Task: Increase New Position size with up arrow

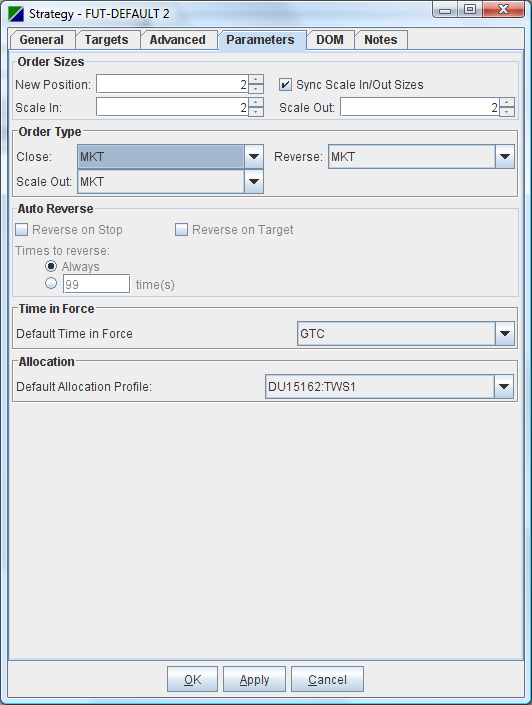Action: coord(256,80)
